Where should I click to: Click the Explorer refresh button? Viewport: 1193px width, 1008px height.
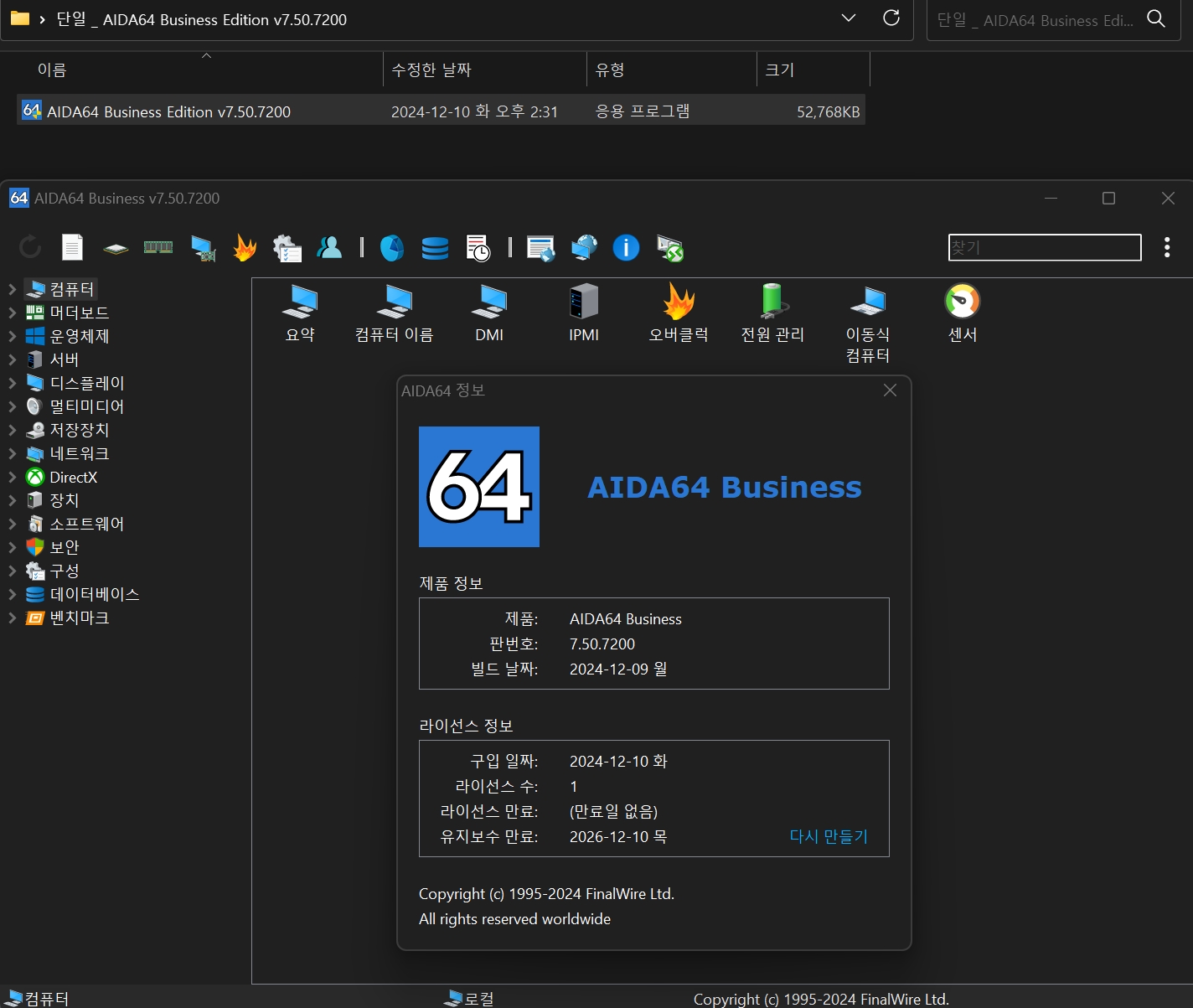[891, 18]
